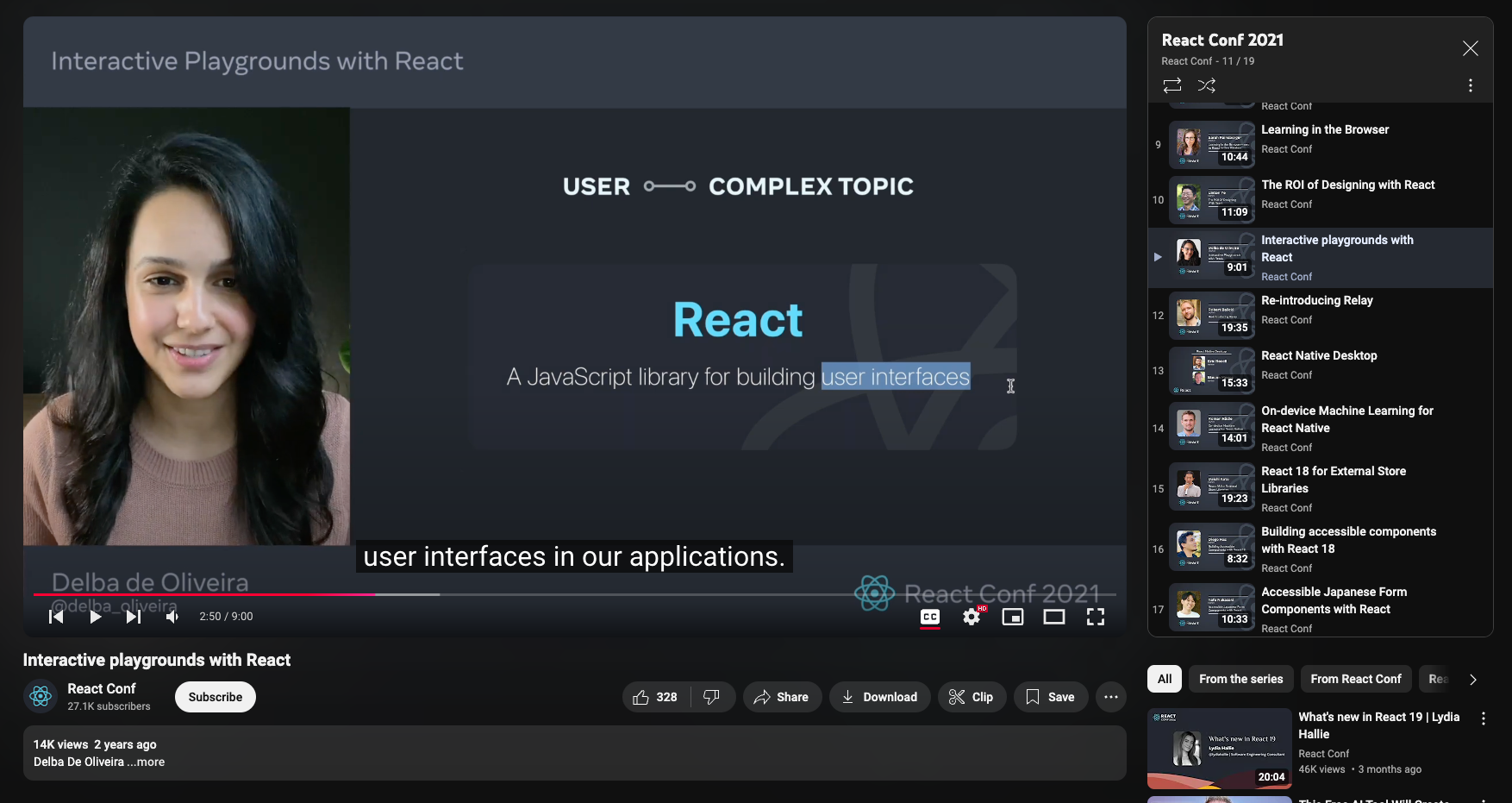Screen dimensions: 1512x803
Task: Toggle loop for the React Conf playlist
Action: click(1171, 85)
